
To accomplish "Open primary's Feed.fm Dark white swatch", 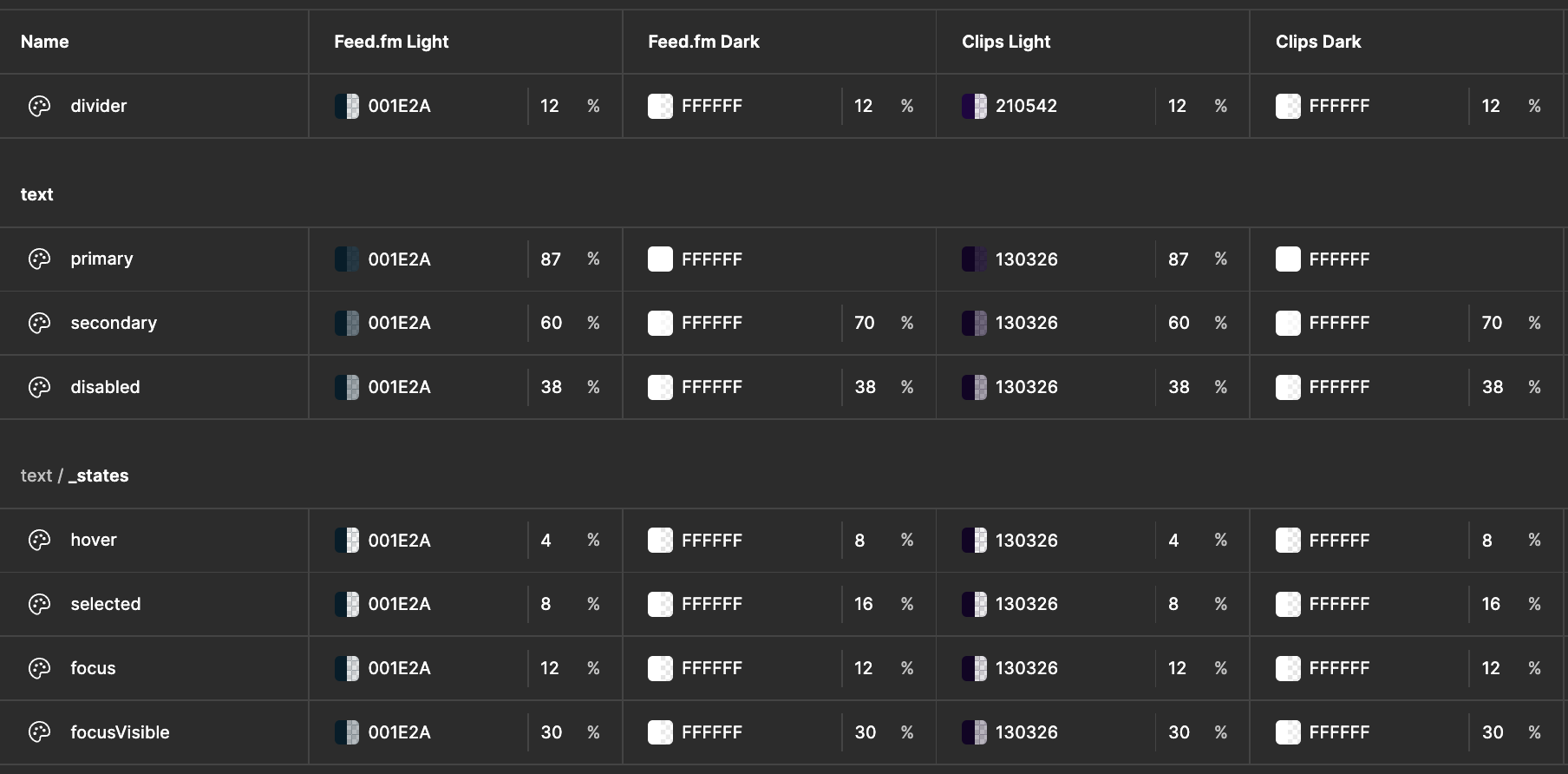I will [x=660, y=259].
